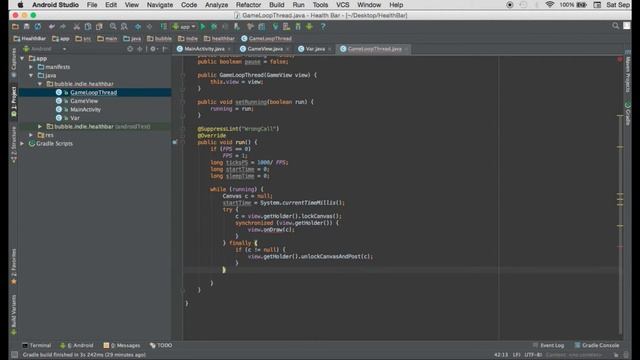
Task: Expand bubble.indie.healthbar (androidTest) package arrow
Action: pyautogui.click(x=40, y=127)
